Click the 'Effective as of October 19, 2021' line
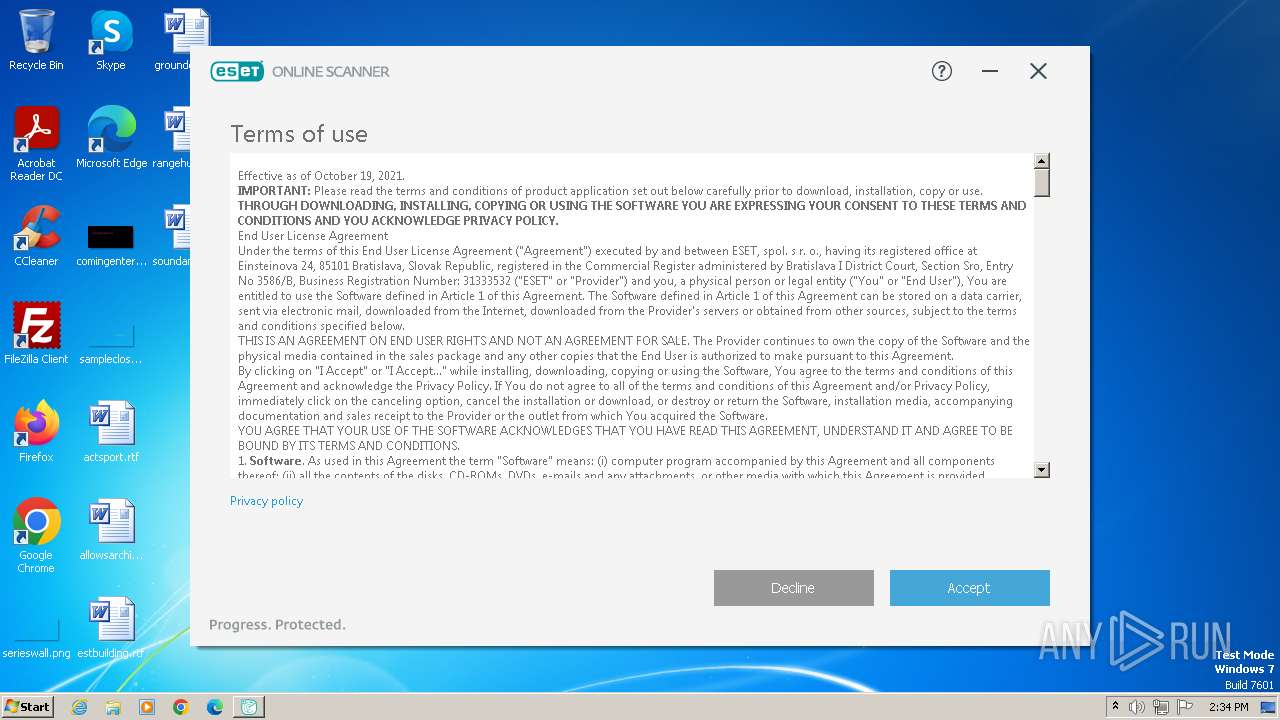 point(321,176)
